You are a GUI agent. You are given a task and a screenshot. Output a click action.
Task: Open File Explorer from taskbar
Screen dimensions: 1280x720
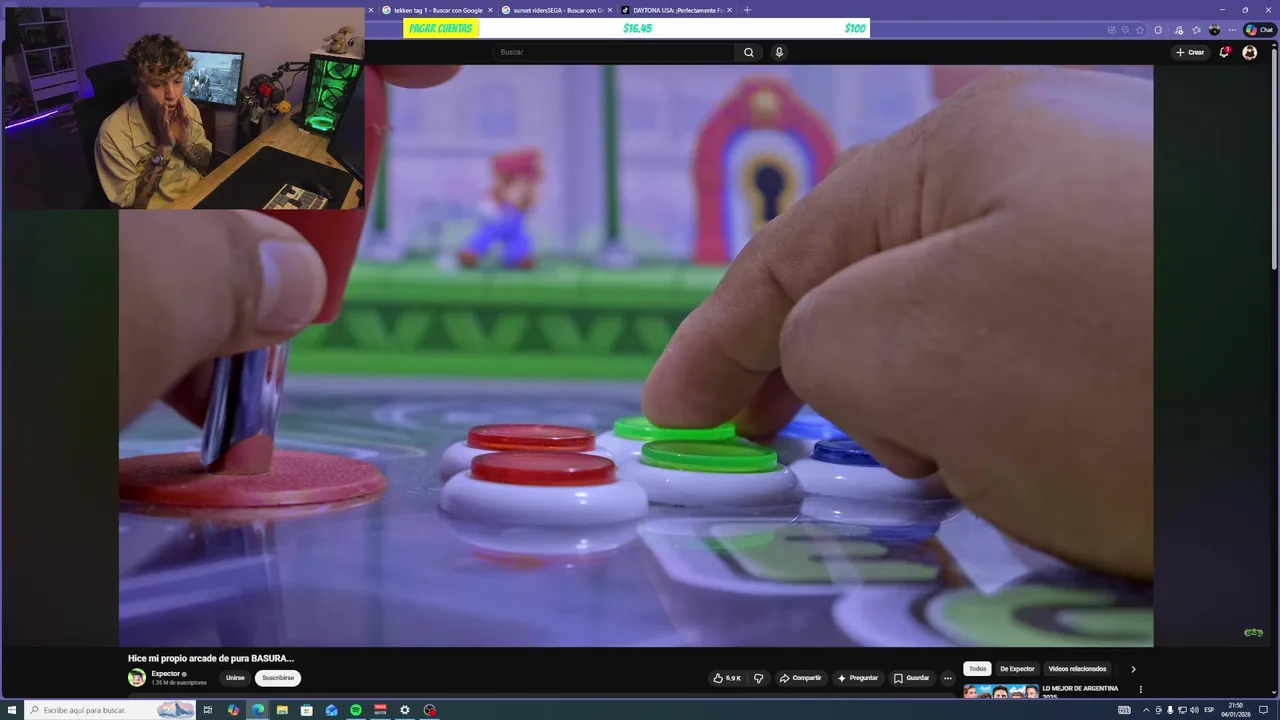282,710
